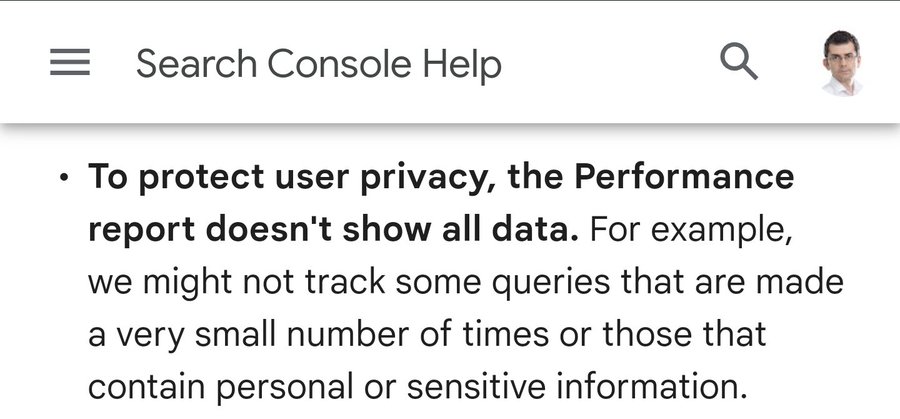
Task: Open the hamburger navigation menu
Action: click(x=70, y=62)
